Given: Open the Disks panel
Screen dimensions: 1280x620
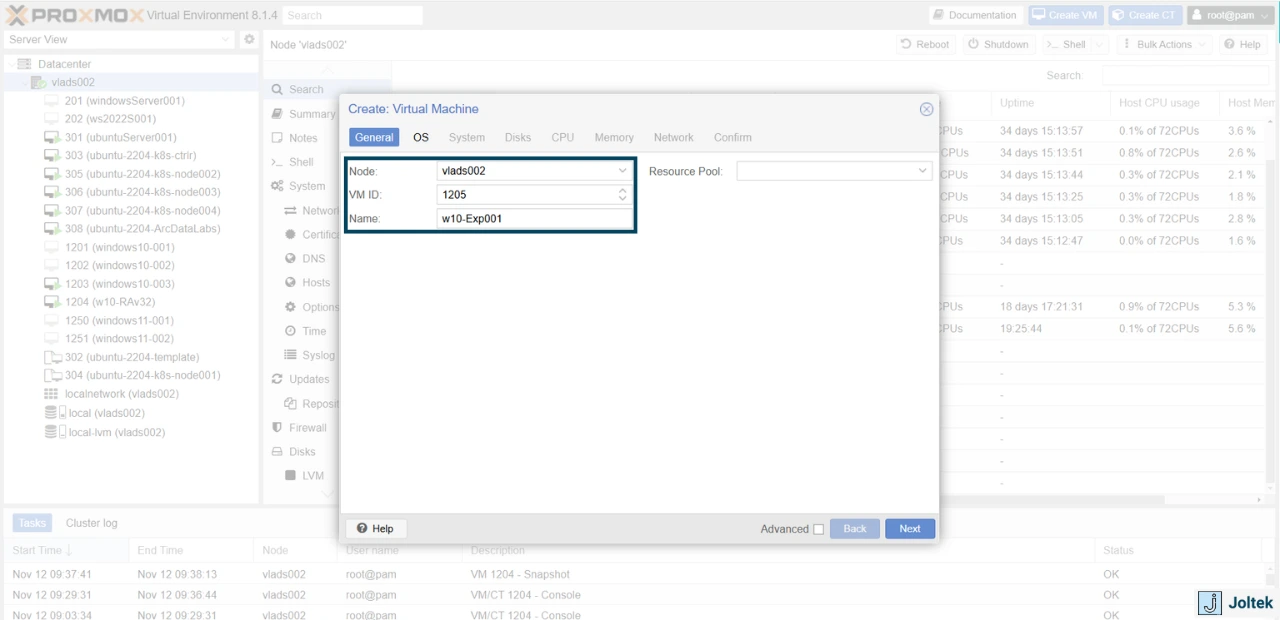Looking at the screenshot, I should click(x=295, y=452).
